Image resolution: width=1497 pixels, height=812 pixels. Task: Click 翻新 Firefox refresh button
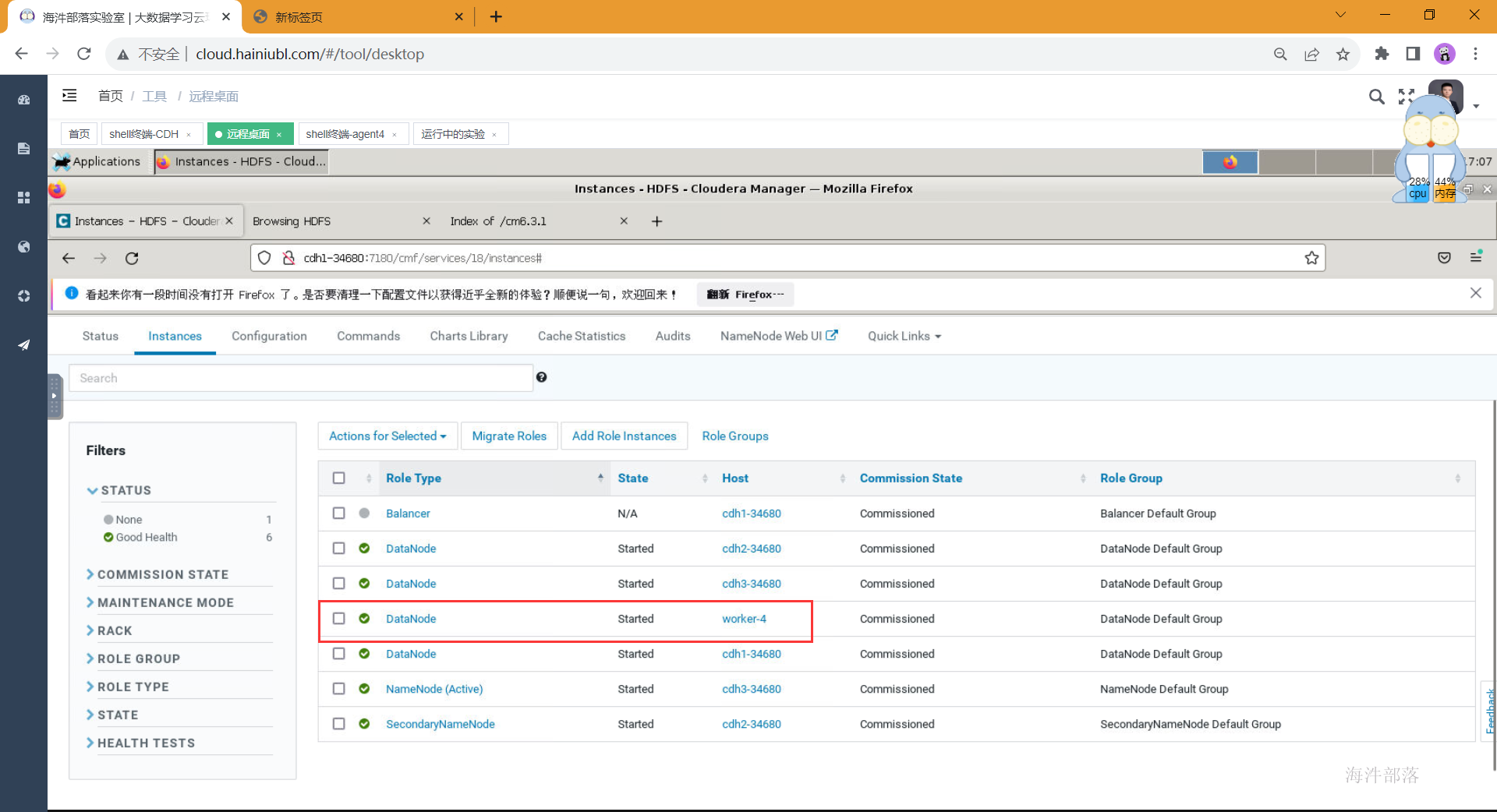coord(745,294)
